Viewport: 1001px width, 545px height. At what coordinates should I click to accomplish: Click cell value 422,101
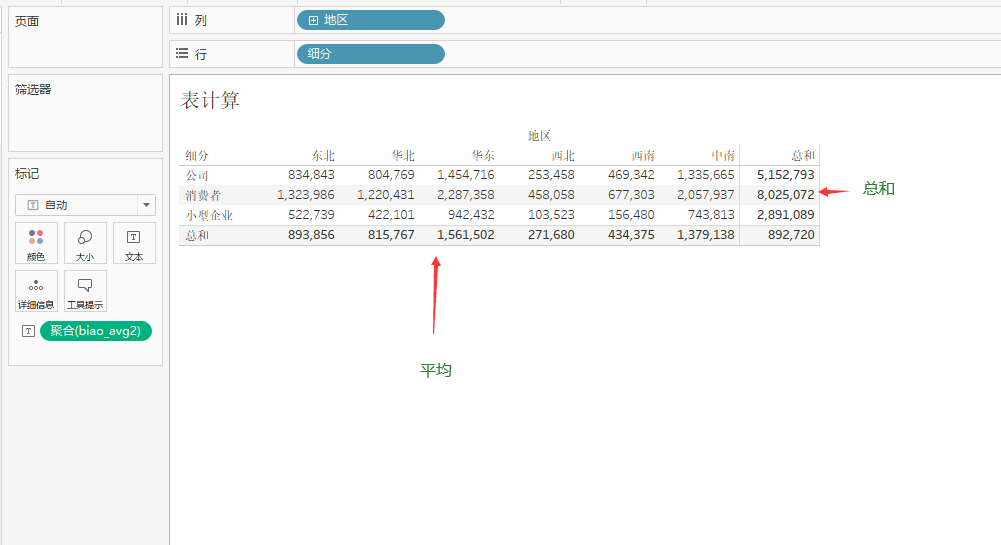[391, 215]
